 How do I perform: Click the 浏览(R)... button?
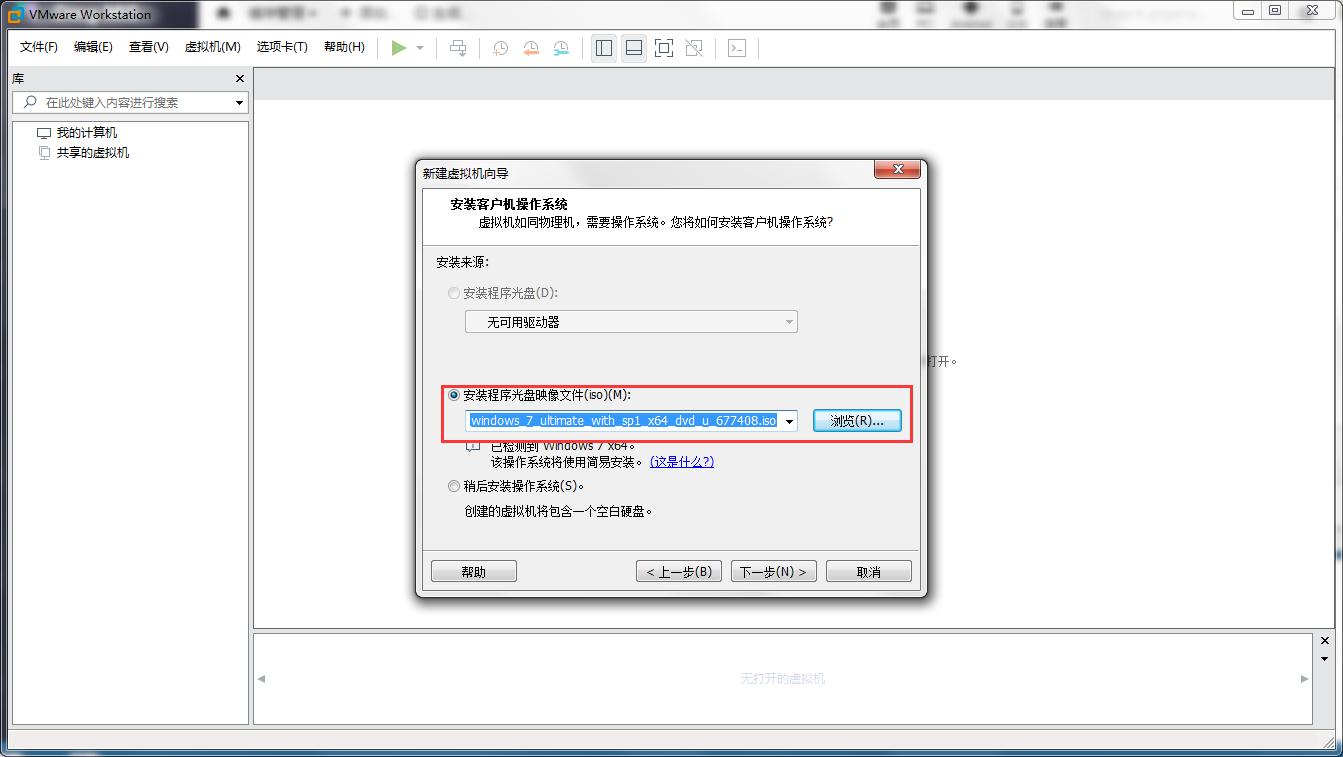click(x=857, y=421)
